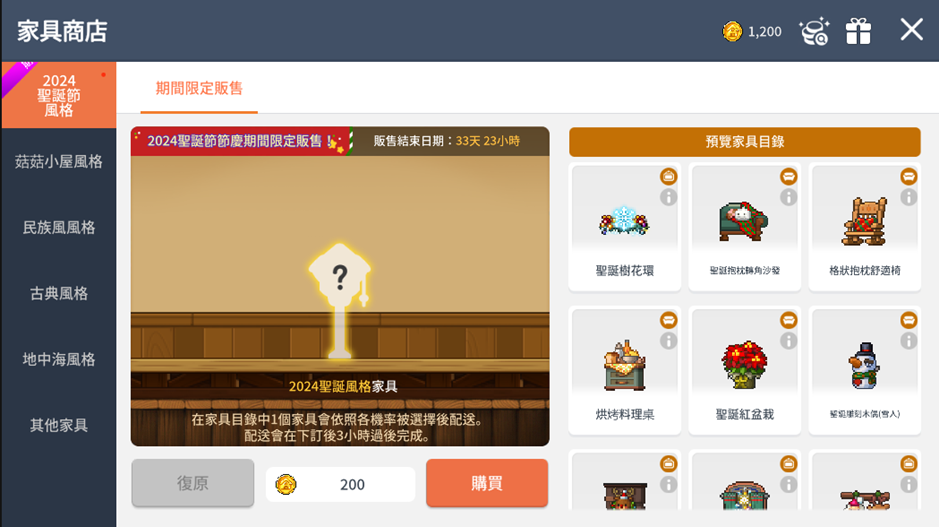
Task: Click category badge on snowman doll card
Action: pos(908,320)
